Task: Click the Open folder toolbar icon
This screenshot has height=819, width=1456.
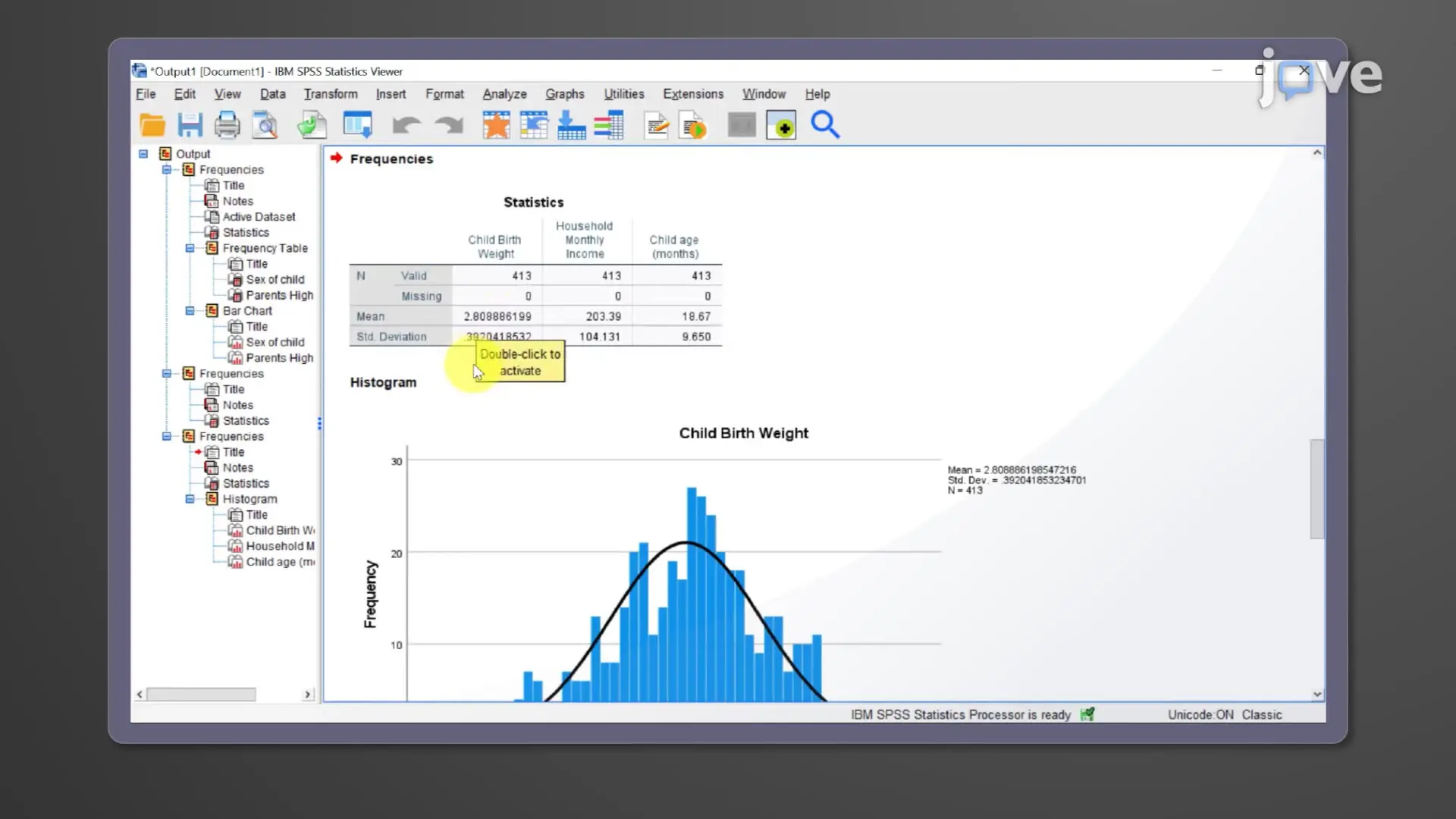Action: (x=152, y=125)
